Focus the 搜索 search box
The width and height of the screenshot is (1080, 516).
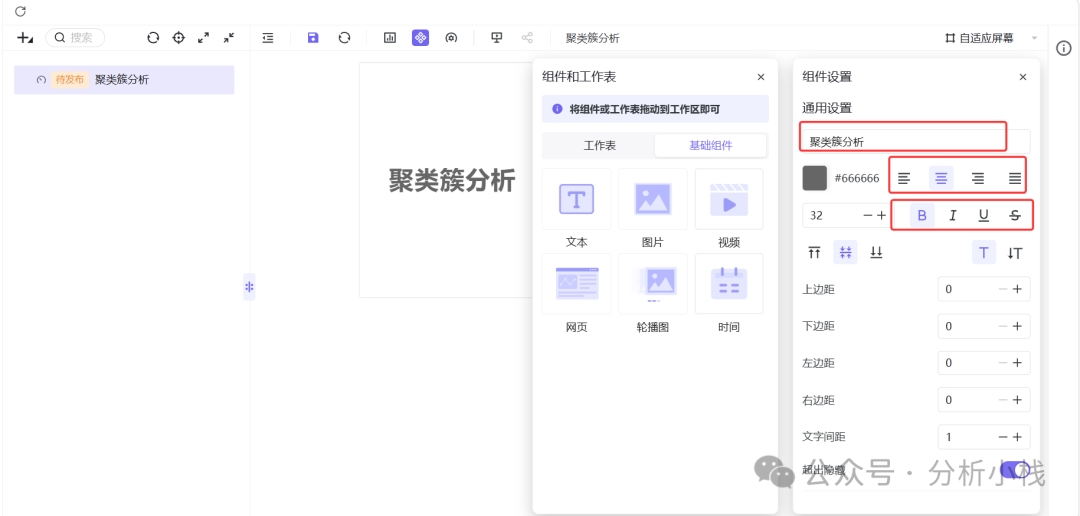(x=75, y=38)
